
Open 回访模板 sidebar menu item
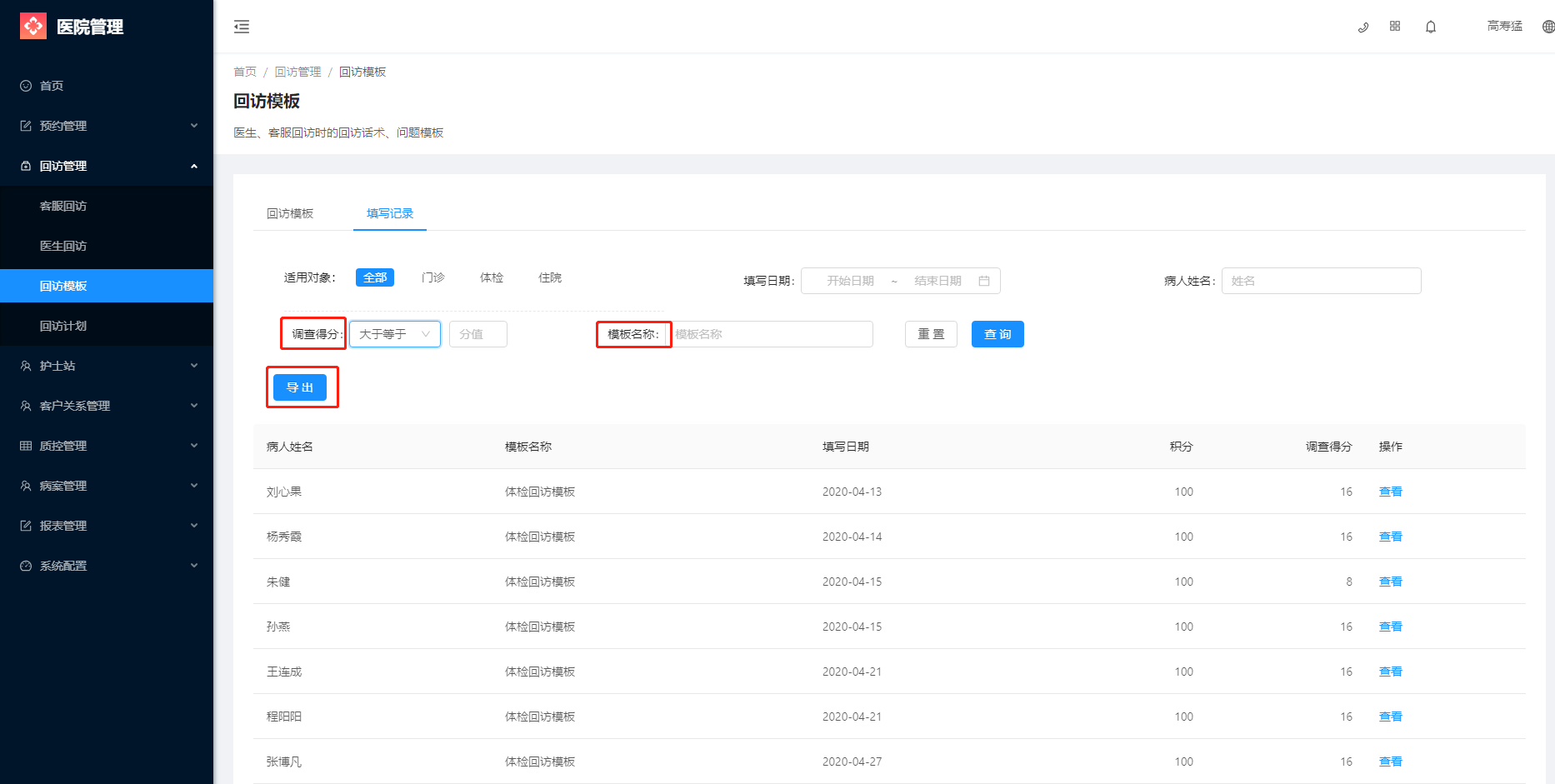point(107,286)
